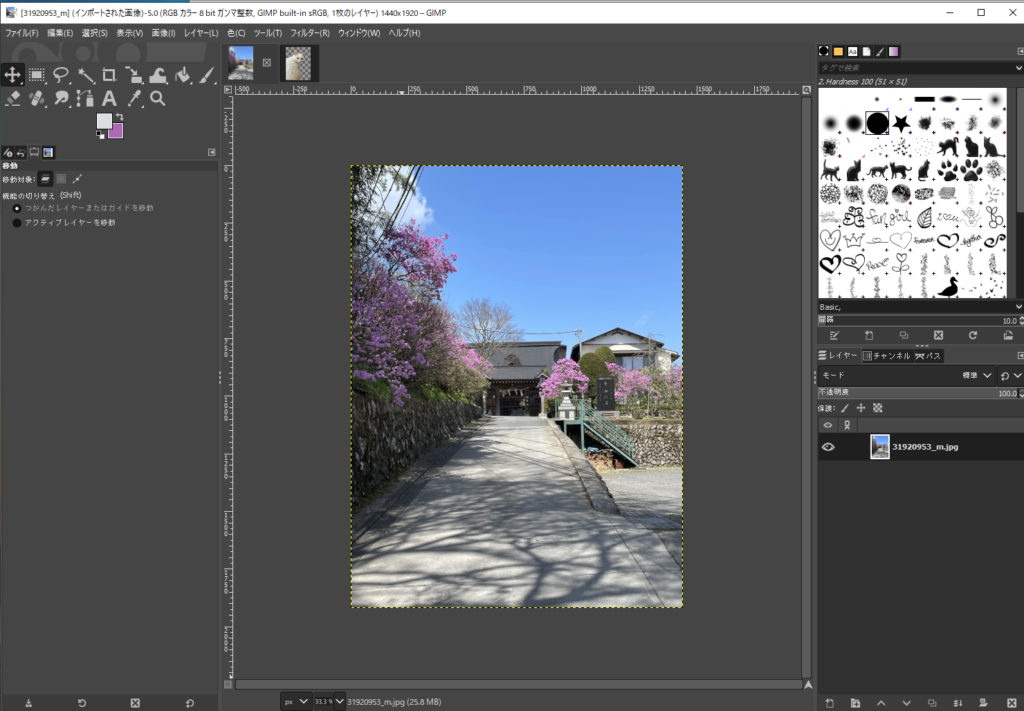The width and height of the screenshot is (1024, 711).
Task: Activate the Text tool
Action: point(109,99)
